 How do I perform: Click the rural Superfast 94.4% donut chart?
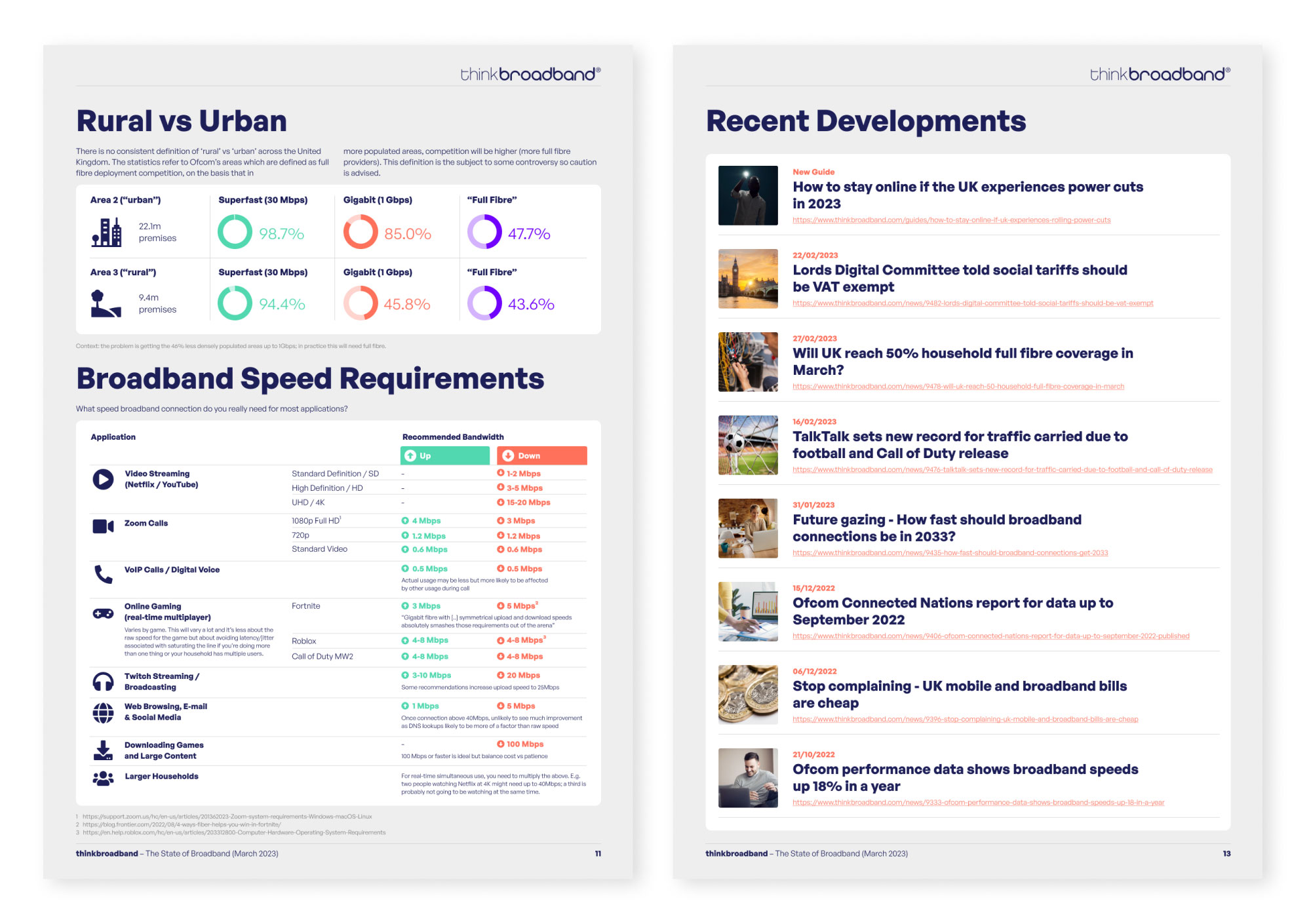tap(235, 303)
